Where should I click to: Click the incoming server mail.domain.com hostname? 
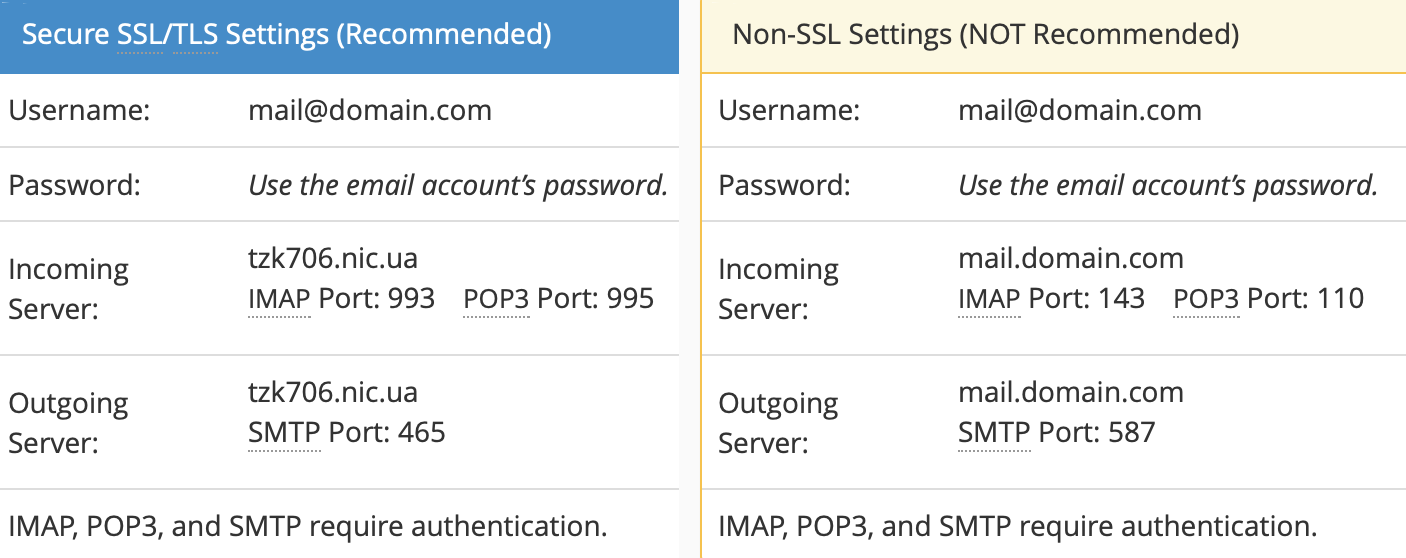(x=1071, y=259)
